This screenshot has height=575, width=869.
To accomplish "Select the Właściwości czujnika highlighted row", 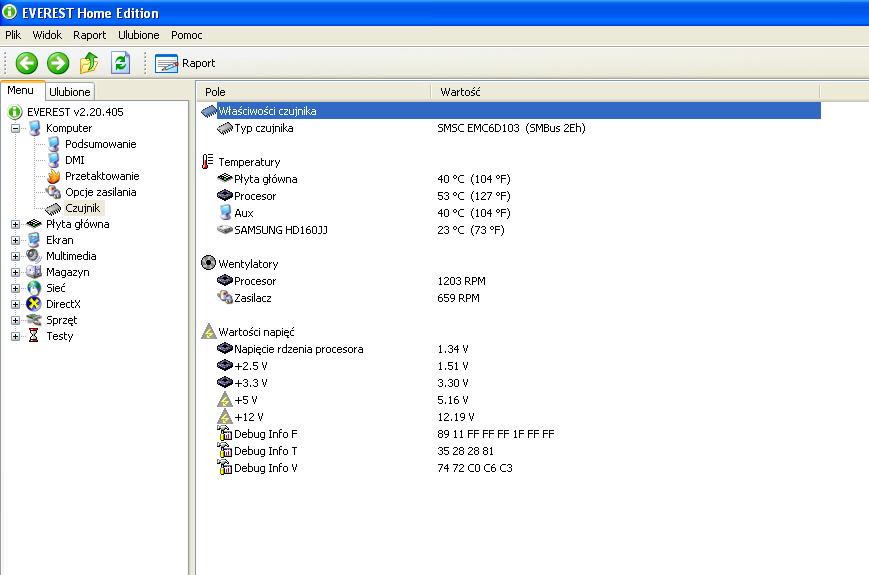I will [510, 111].
